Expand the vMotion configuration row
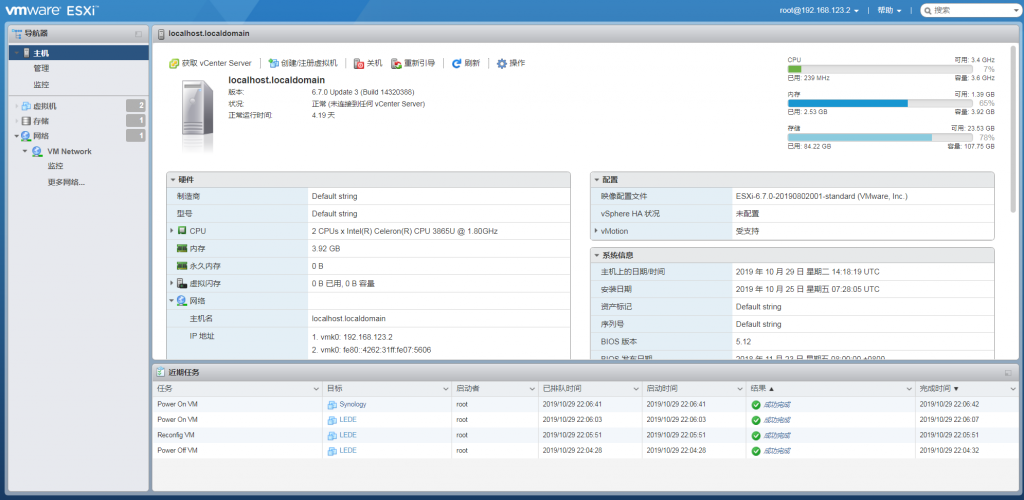 tap(596, 231)
